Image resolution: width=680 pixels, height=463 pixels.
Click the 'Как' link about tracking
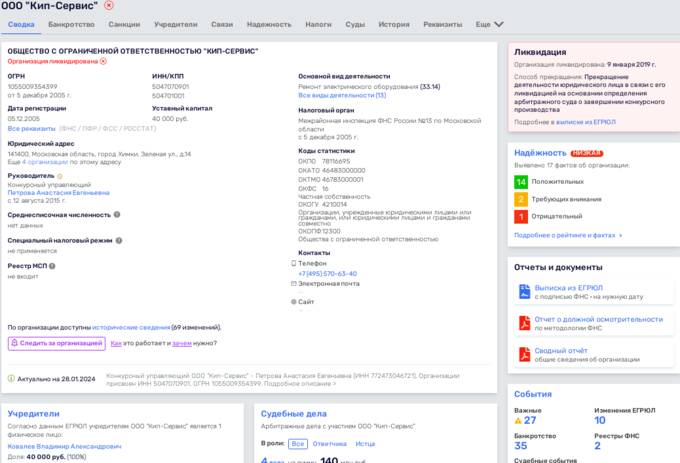tap(116, 343)
